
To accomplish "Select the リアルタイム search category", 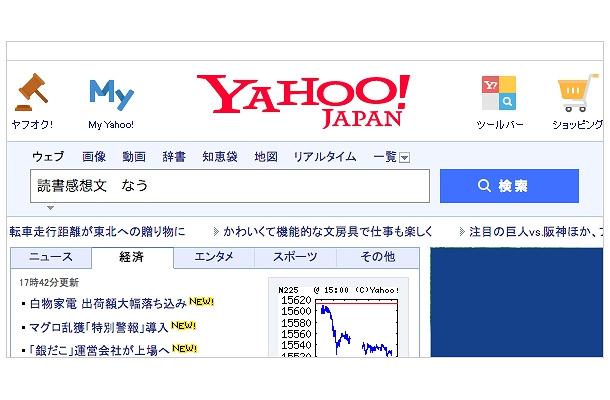I will click(x=325, y=156).
